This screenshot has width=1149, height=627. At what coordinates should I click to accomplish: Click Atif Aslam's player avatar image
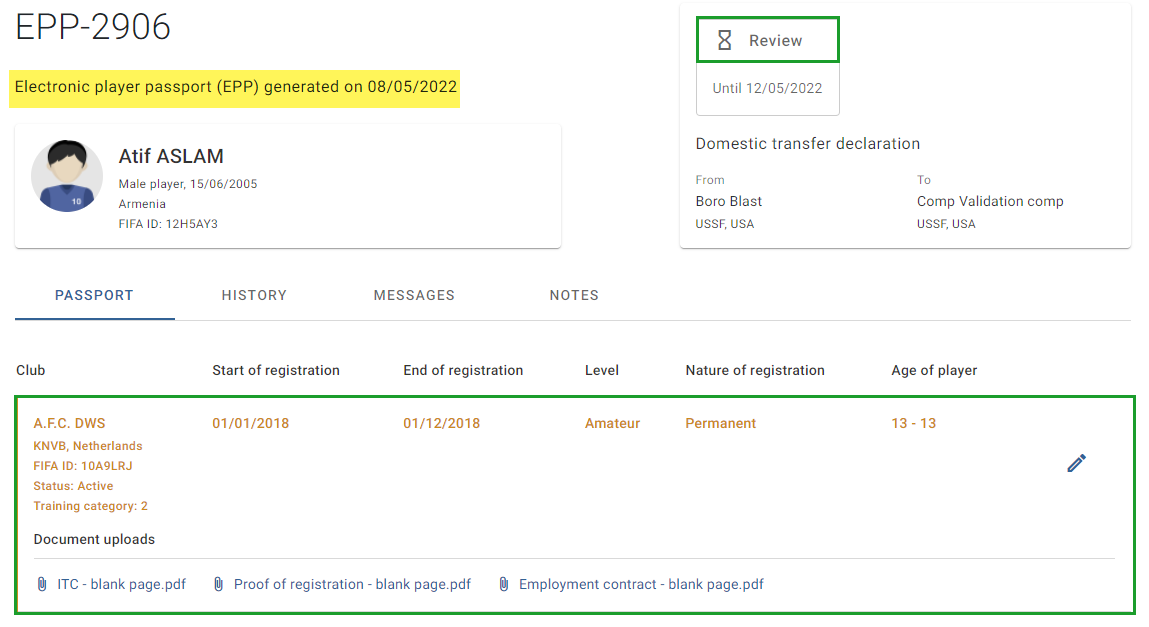point(67,177)
